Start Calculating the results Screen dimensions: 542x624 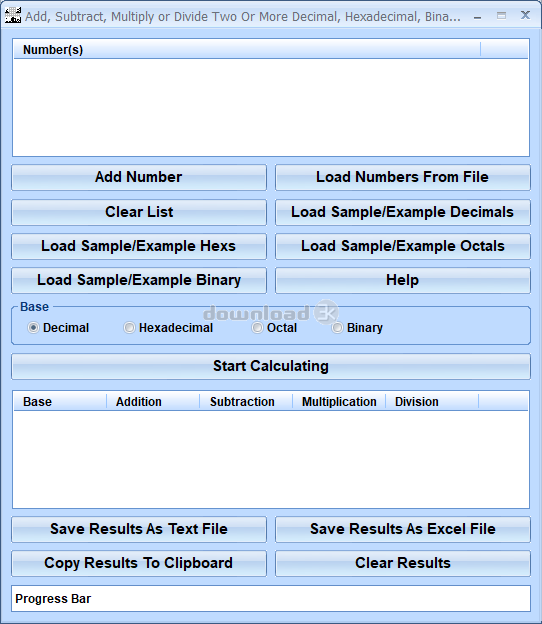(x=271, y=367)
